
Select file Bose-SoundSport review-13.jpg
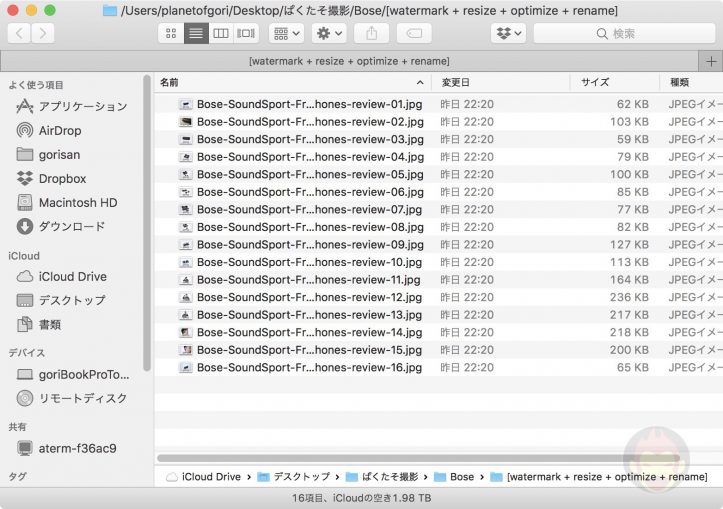439,315
